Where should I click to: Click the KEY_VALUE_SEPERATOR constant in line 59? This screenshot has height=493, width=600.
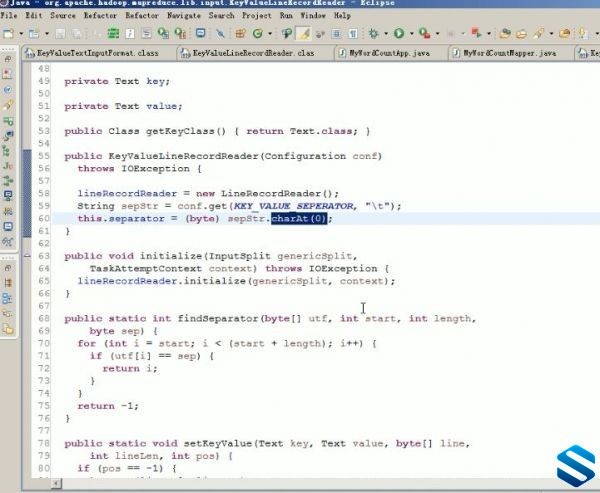coord(293,206)
